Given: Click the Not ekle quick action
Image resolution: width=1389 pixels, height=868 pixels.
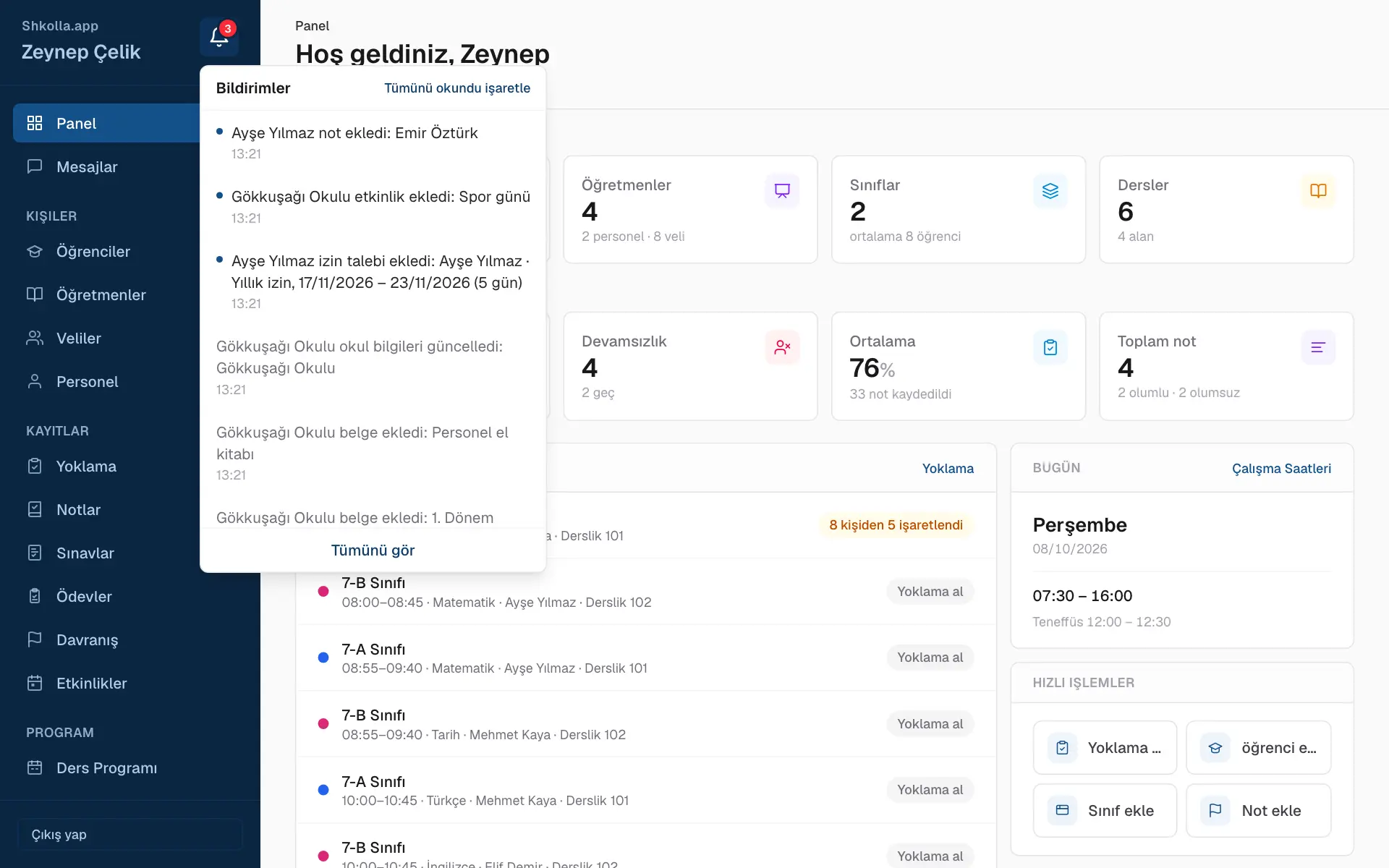Looking at the screenshot, I should click(1259, 811).
